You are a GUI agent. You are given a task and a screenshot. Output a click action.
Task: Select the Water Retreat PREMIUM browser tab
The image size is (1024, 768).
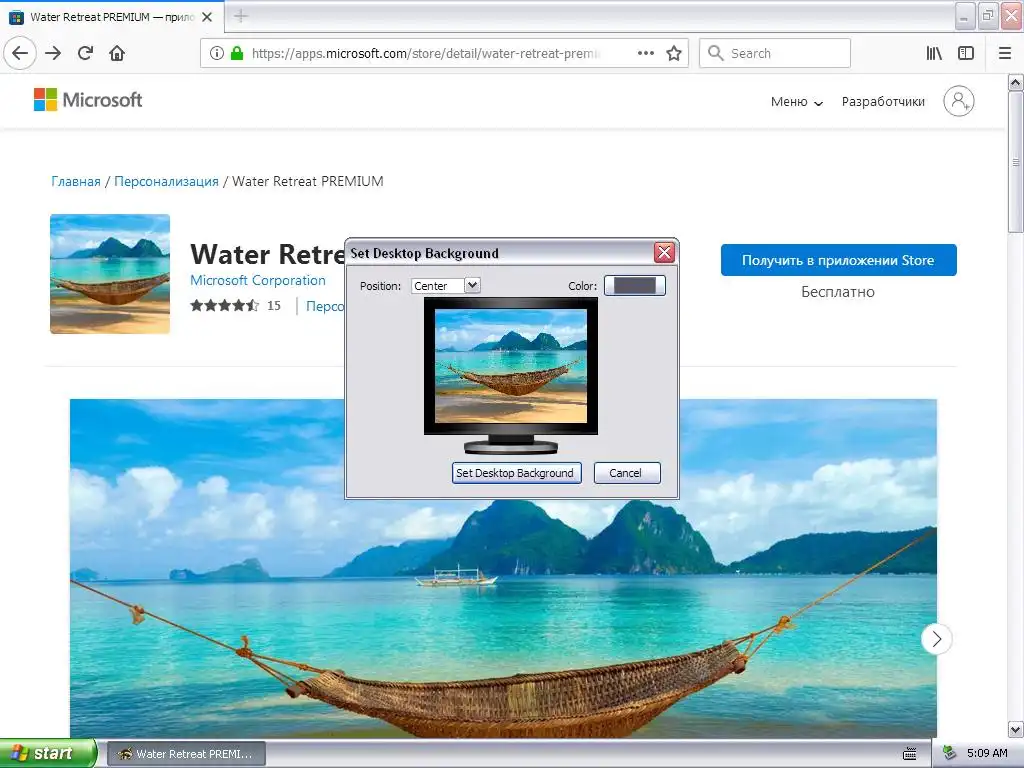(112, 17)
